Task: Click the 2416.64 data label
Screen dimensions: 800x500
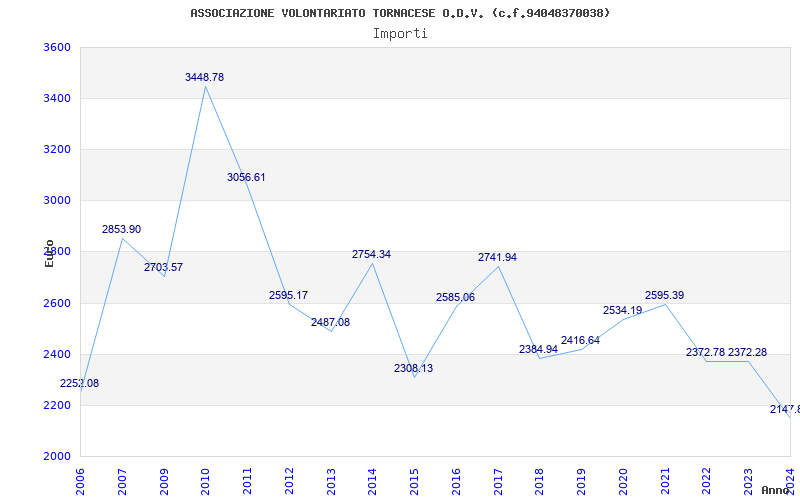Action: (x=580, y=340)
